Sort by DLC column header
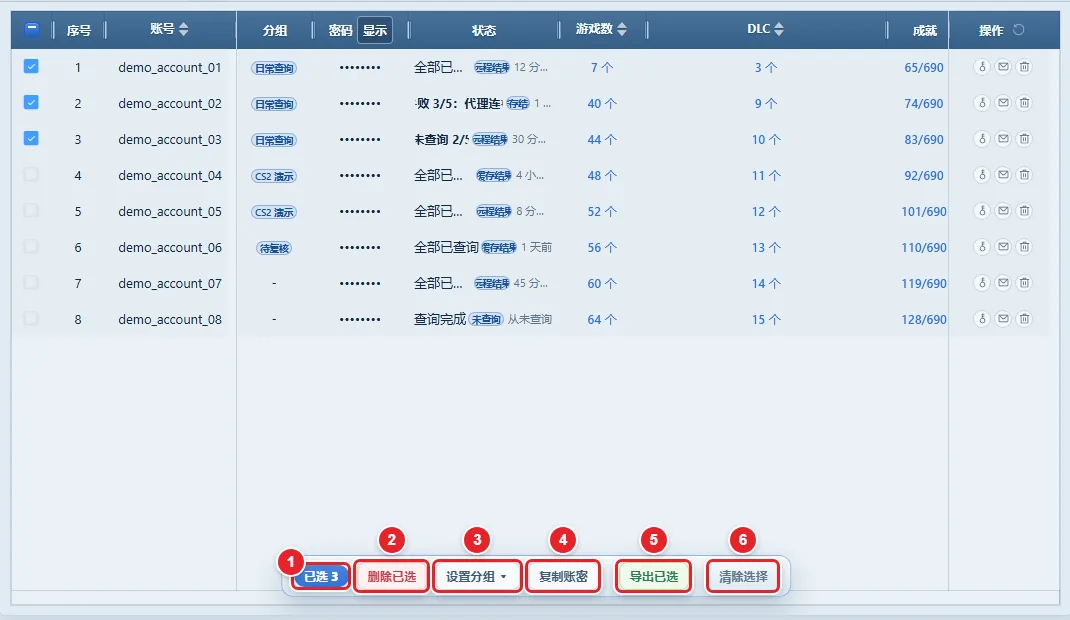This screenshot has height=620, width=1070. pos(765,29)
